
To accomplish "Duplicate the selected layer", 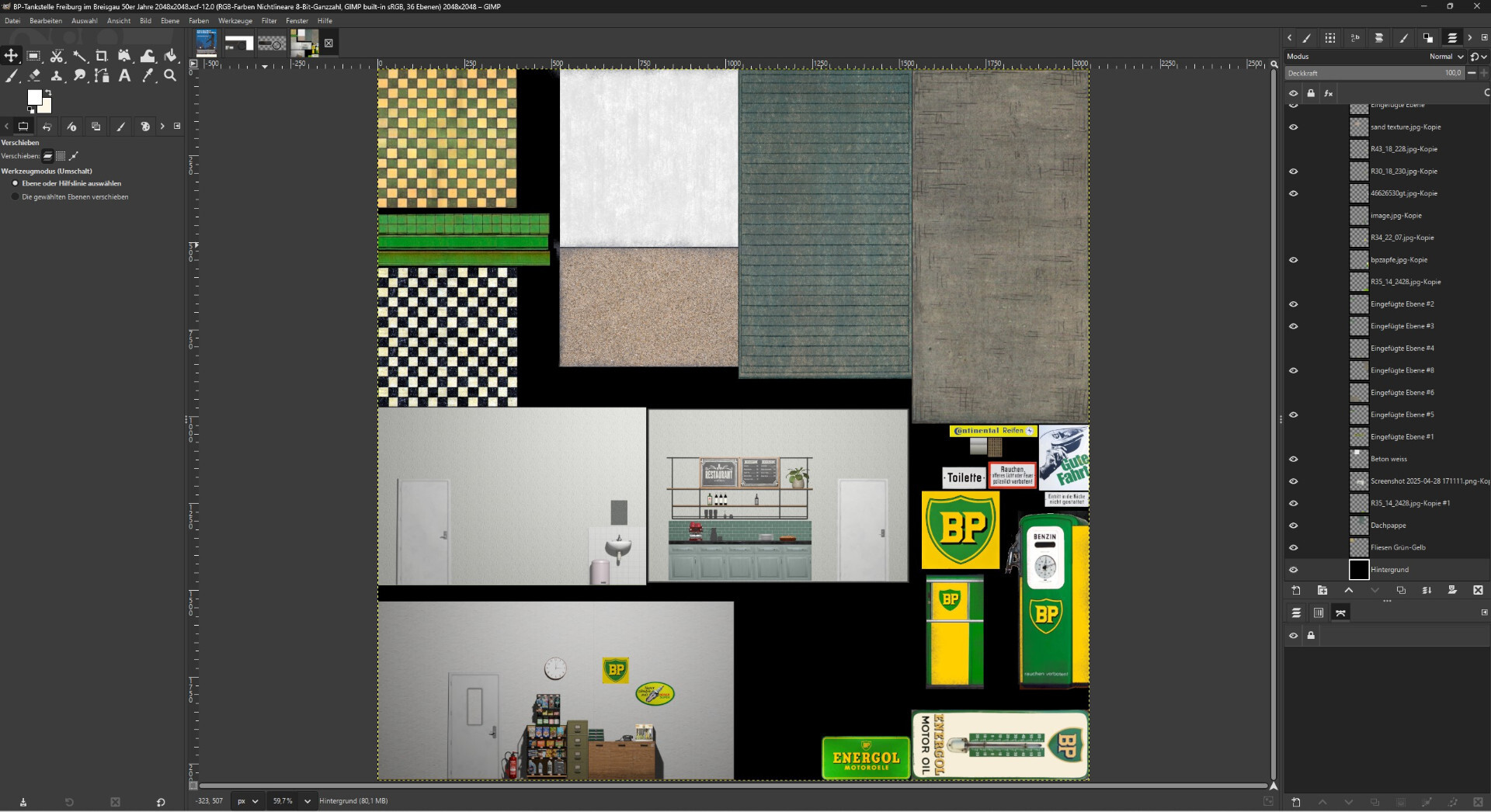I will tap(1401, 591).
